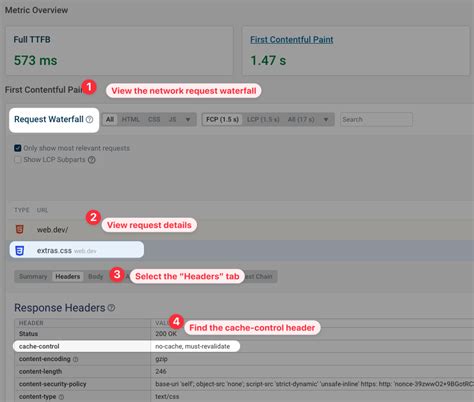474x402 pixels.
Task: Click the LCP (1.5 s) filter button
Action: coord(263,119)
